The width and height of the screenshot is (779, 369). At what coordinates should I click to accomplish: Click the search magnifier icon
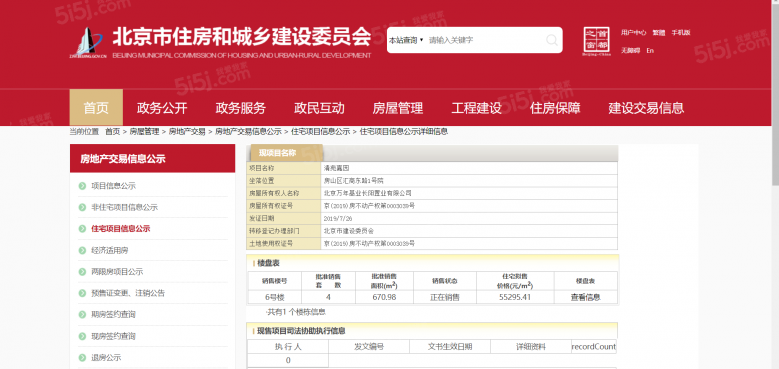click(551, 40)
